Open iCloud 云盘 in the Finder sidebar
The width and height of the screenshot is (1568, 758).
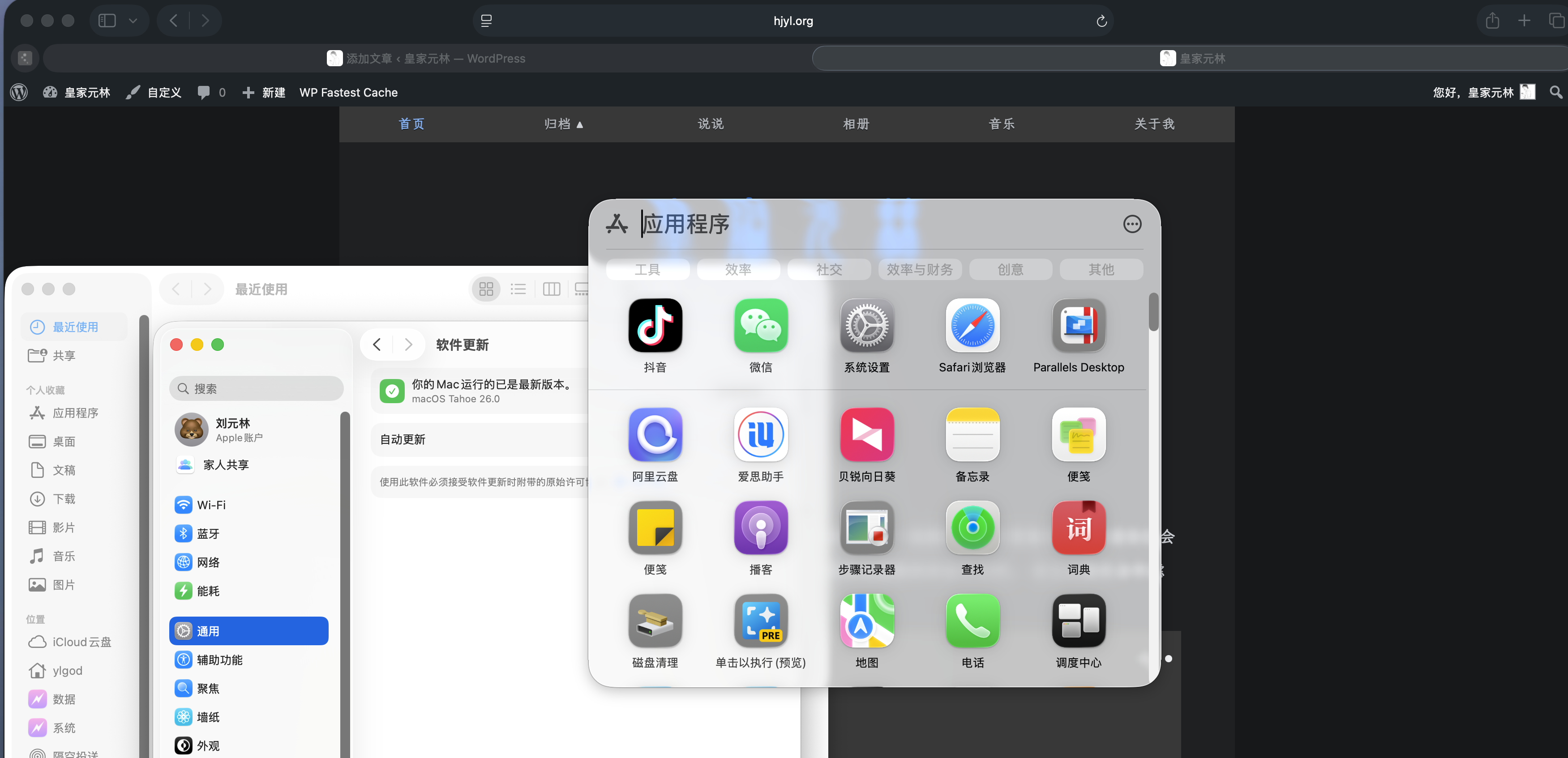pyautogui.click(x=74, y=642)
